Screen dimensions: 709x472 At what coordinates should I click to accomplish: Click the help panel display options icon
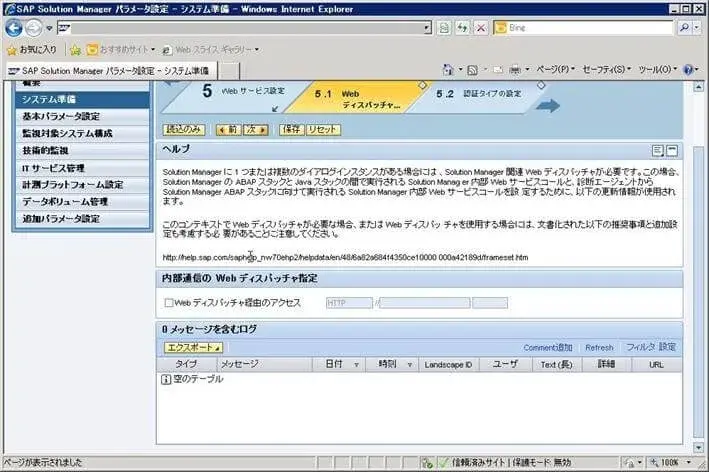click(657, 151)
